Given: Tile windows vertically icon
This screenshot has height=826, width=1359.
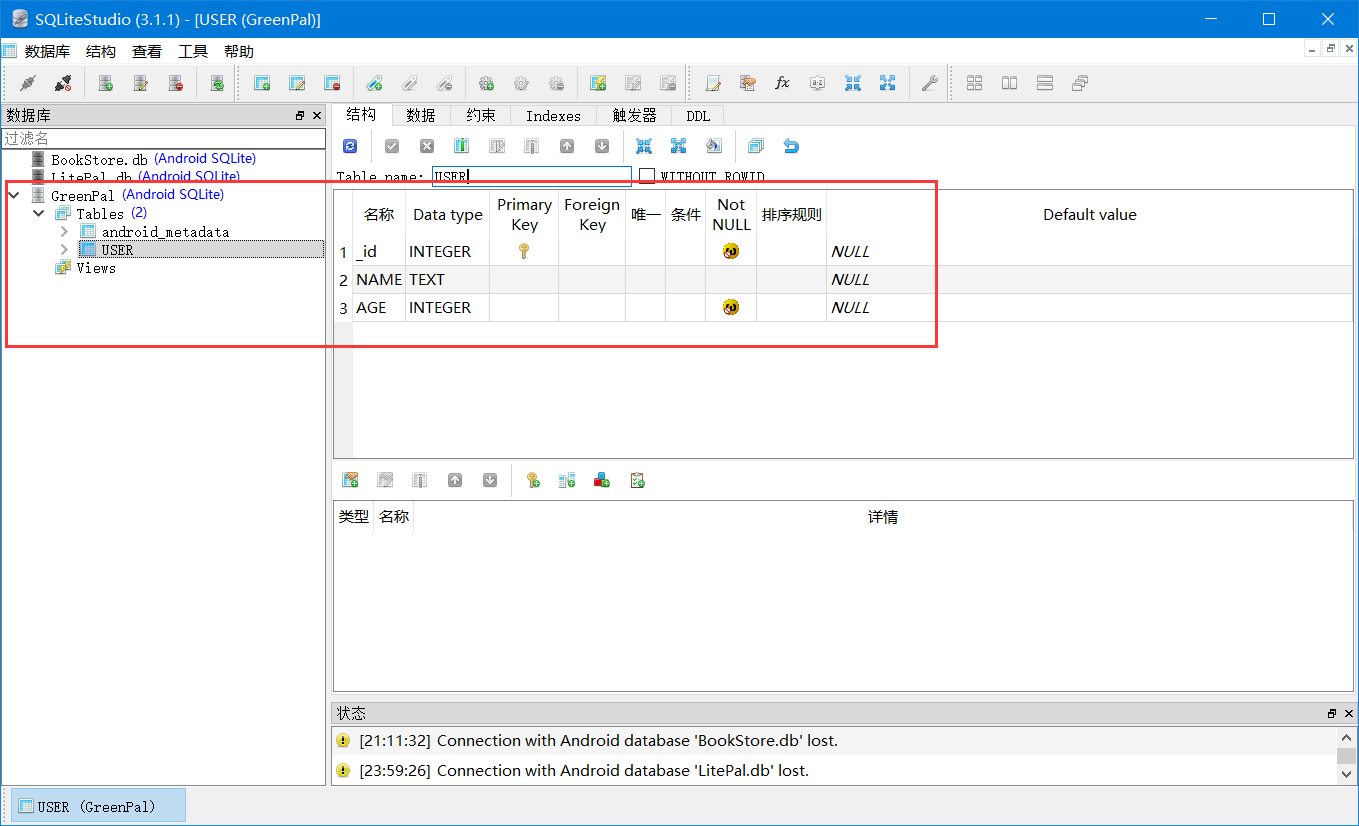Looking at the screenshot, I should [1045, 83].
